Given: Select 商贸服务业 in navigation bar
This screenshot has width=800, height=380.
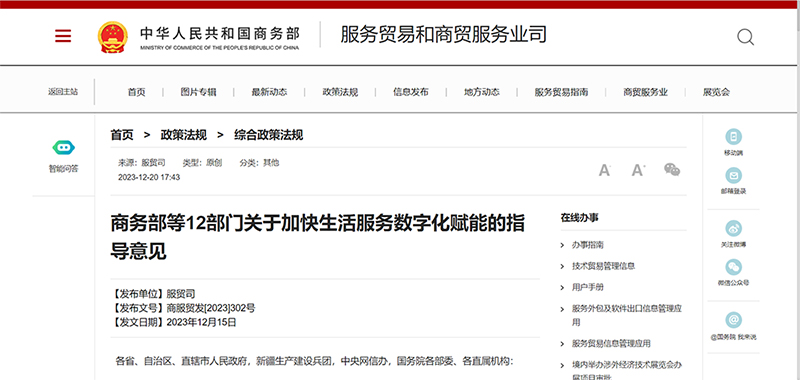Looking at the screenshot, I should click(645, 92).
